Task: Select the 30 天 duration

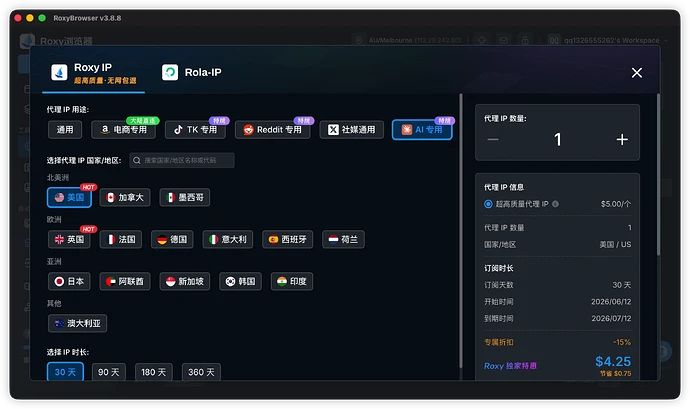Action: [65, 372]
